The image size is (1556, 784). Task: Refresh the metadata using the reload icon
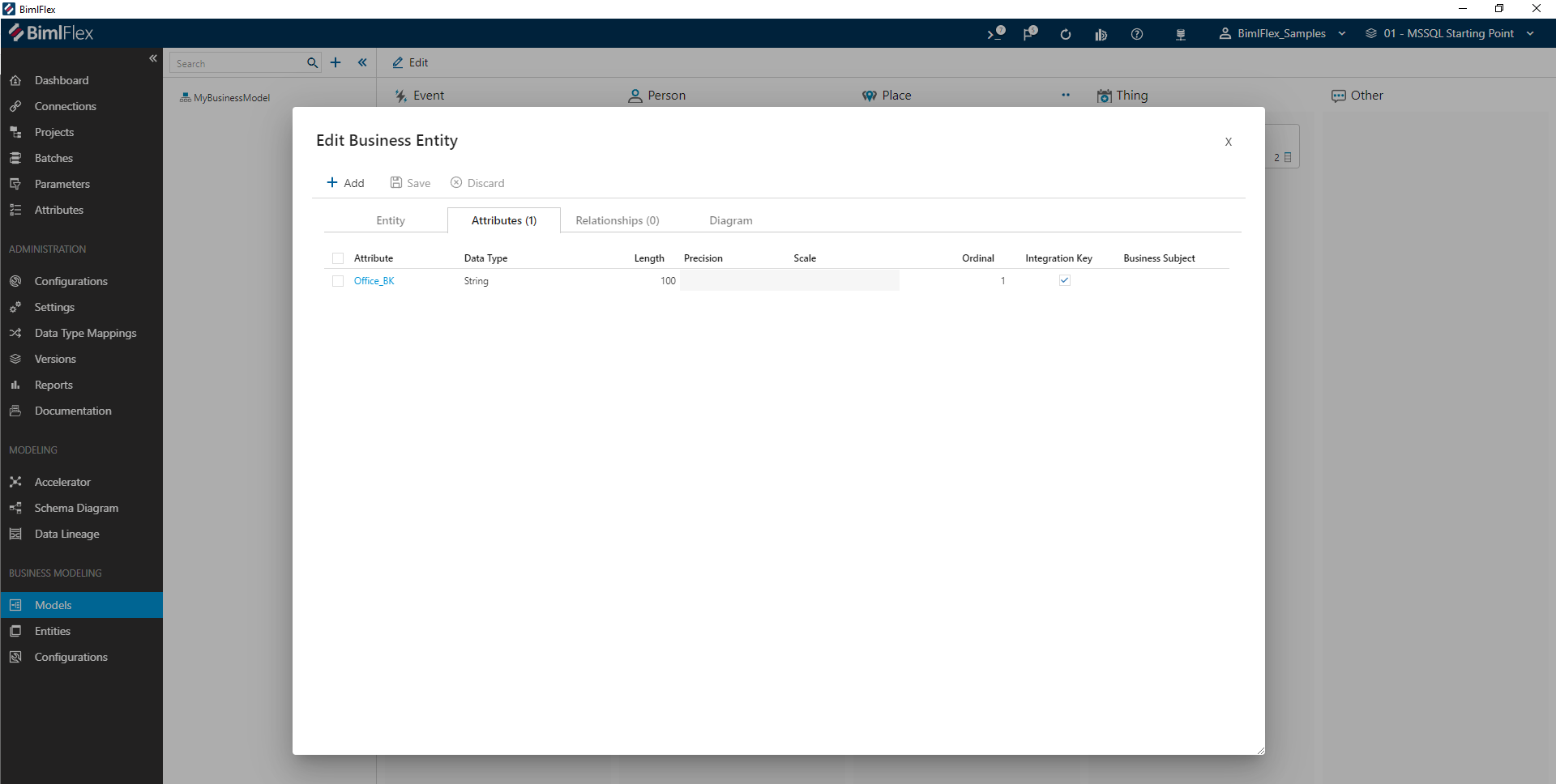[1065, 34]
